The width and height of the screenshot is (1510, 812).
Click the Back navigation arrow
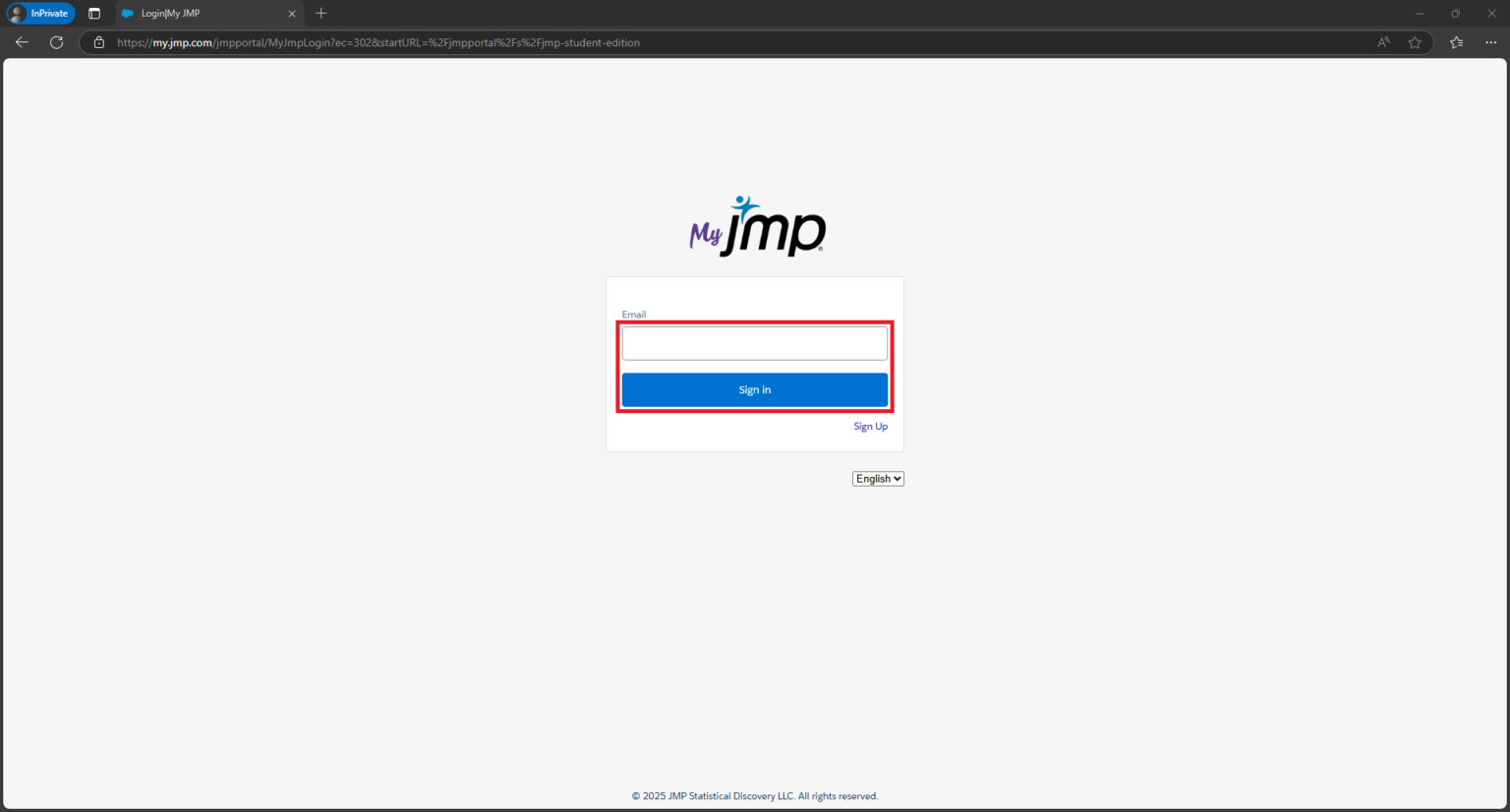click(x=22, y=42)
